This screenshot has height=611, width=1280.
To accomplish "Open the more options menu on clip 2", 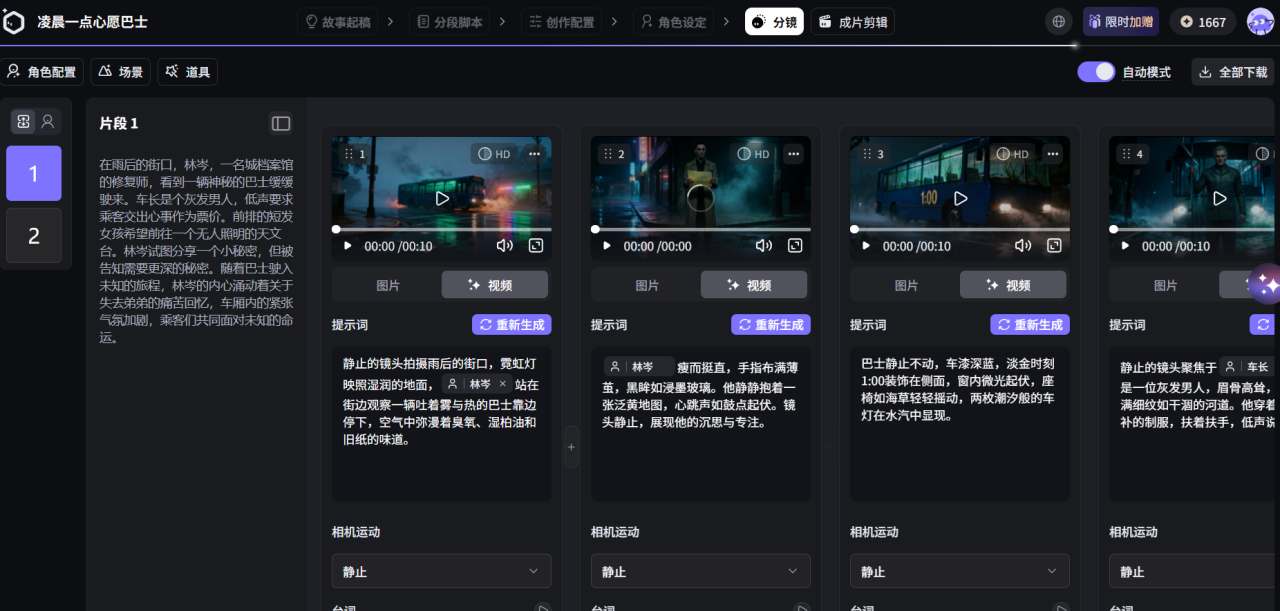I will click(793, 153).
